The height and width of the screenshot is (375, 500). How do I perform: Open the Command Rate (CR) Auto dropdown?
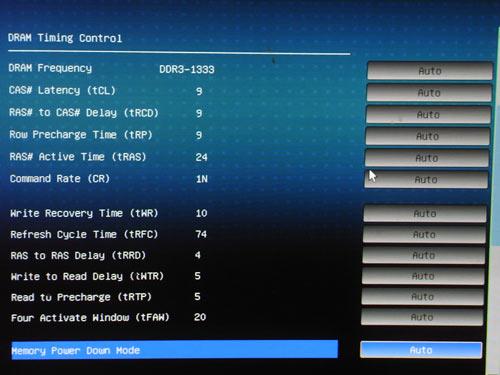[426, 180]
